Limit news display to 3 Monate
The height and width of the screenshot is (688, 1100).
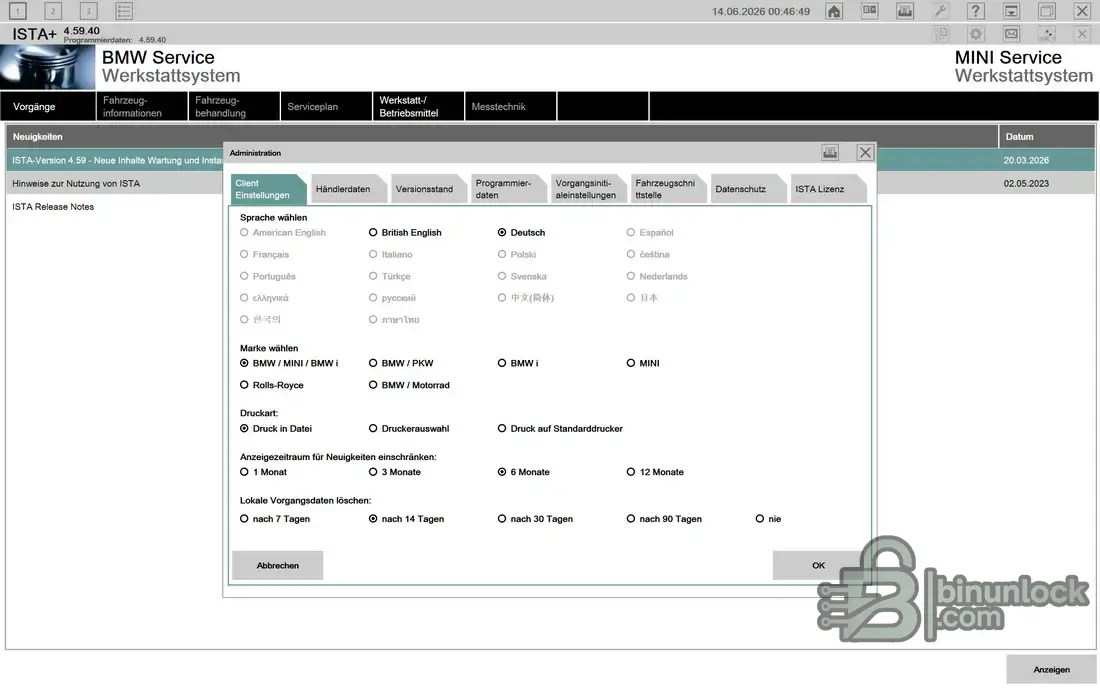point(395,472)
